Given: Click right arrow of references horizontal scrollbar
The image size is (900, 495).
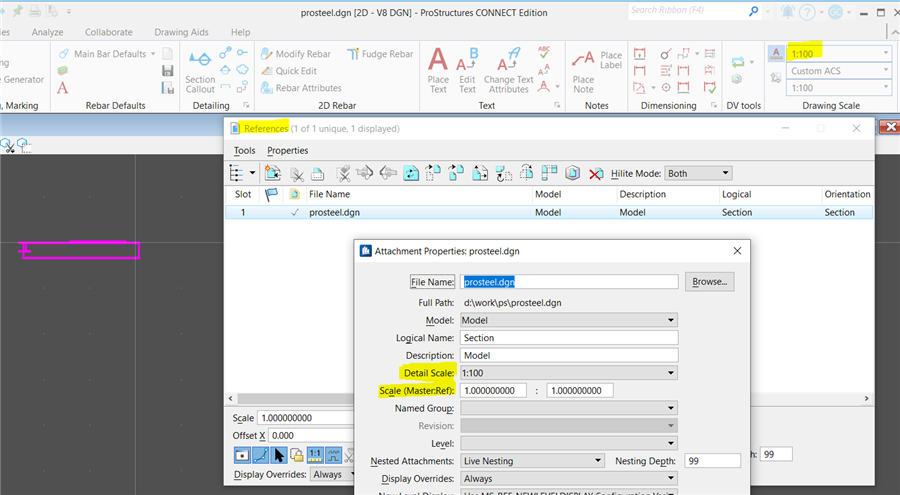Looking at the screenshot, I should tap(867, 399).
